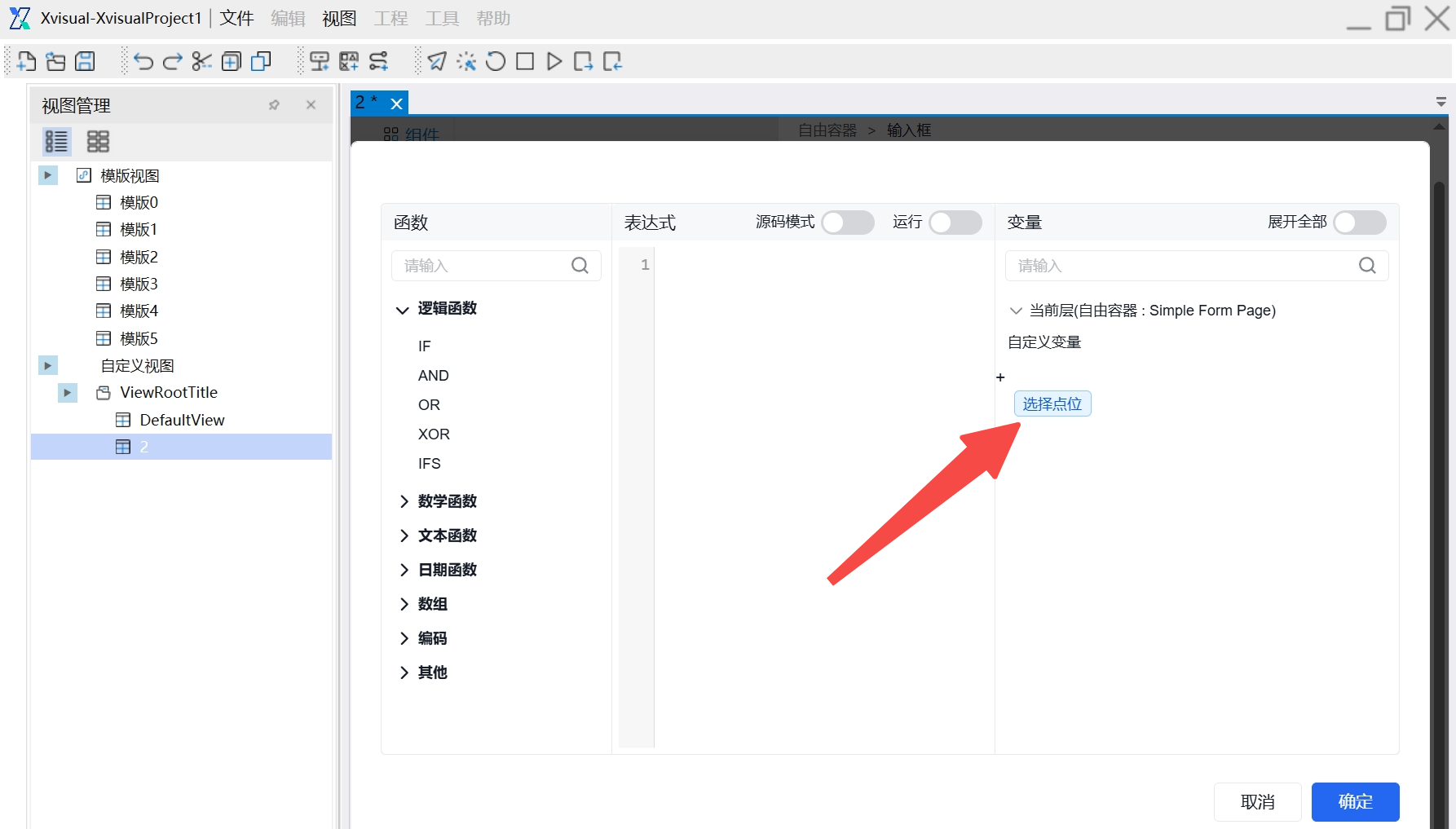
Task: Click the scissors cut icon
Action: tap(202, 61)
